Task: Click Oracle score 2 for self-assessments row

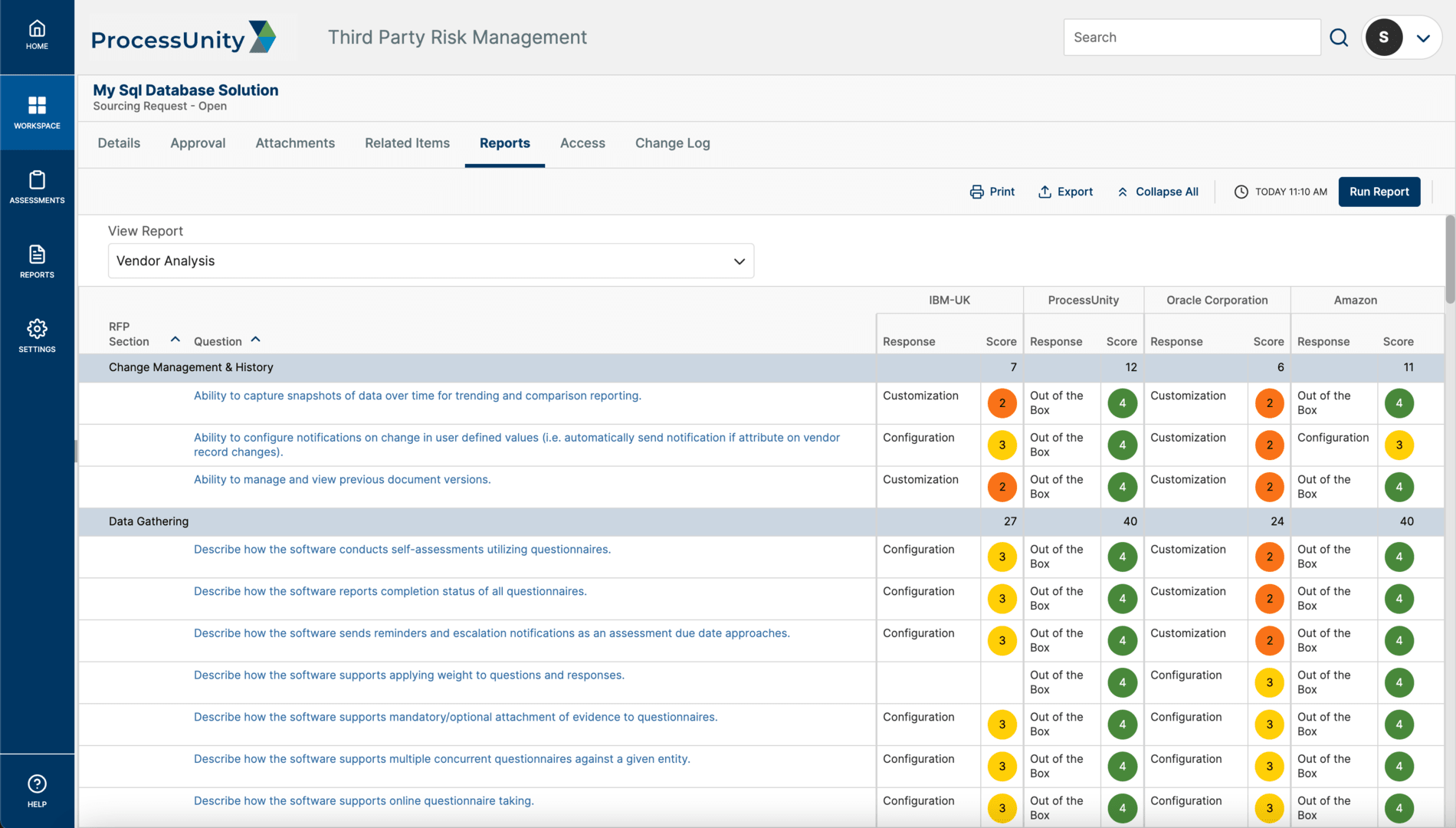Action: pos(1269,557)
